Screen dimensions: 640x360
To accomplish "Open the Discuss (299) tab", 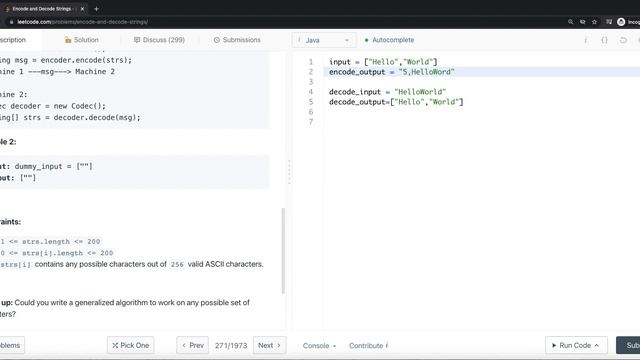I will (159, 40).
